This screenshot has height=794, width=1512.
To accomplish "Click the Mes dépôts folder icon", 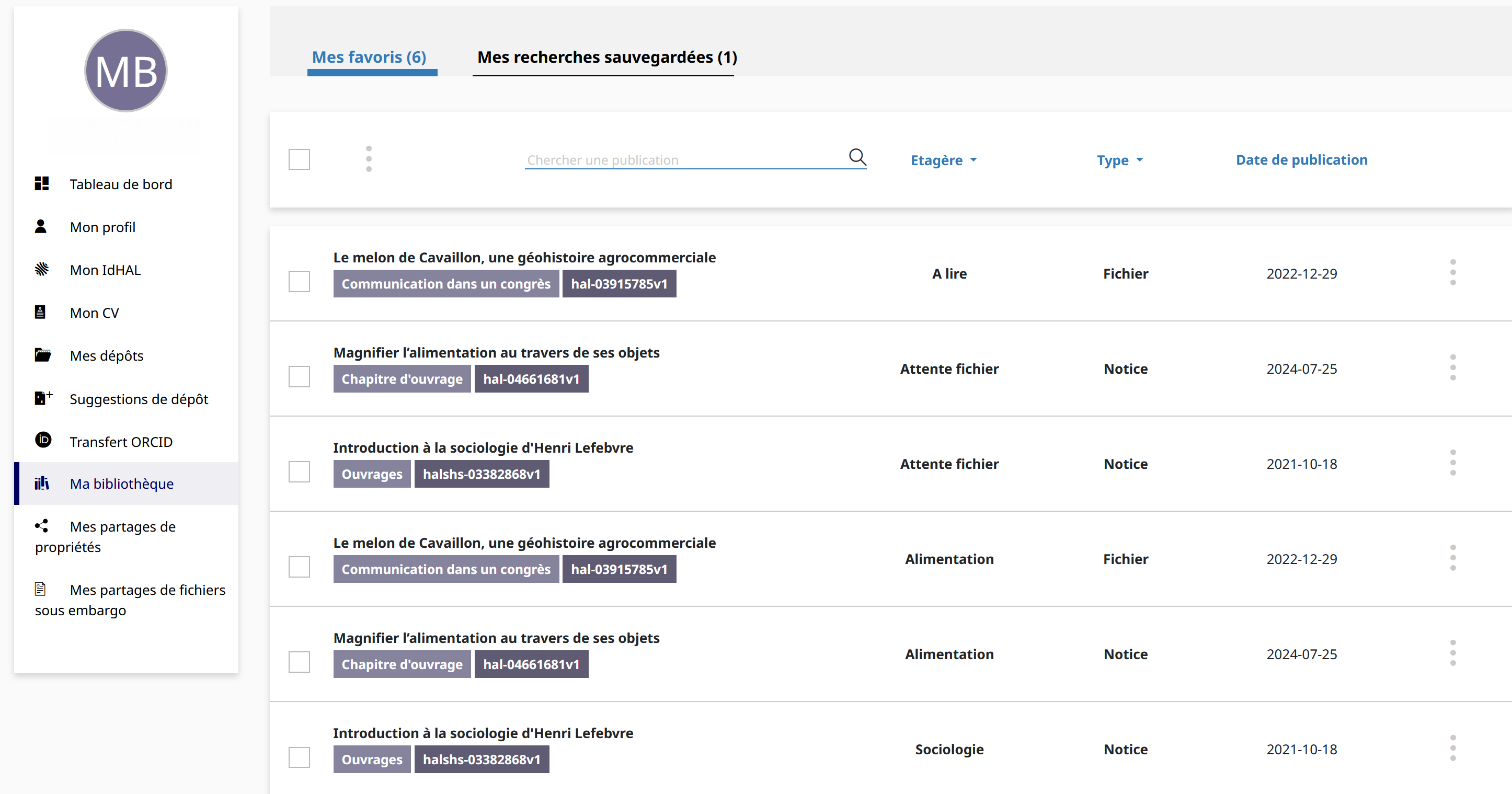I will pyautogui.click(x=42, y=355).
